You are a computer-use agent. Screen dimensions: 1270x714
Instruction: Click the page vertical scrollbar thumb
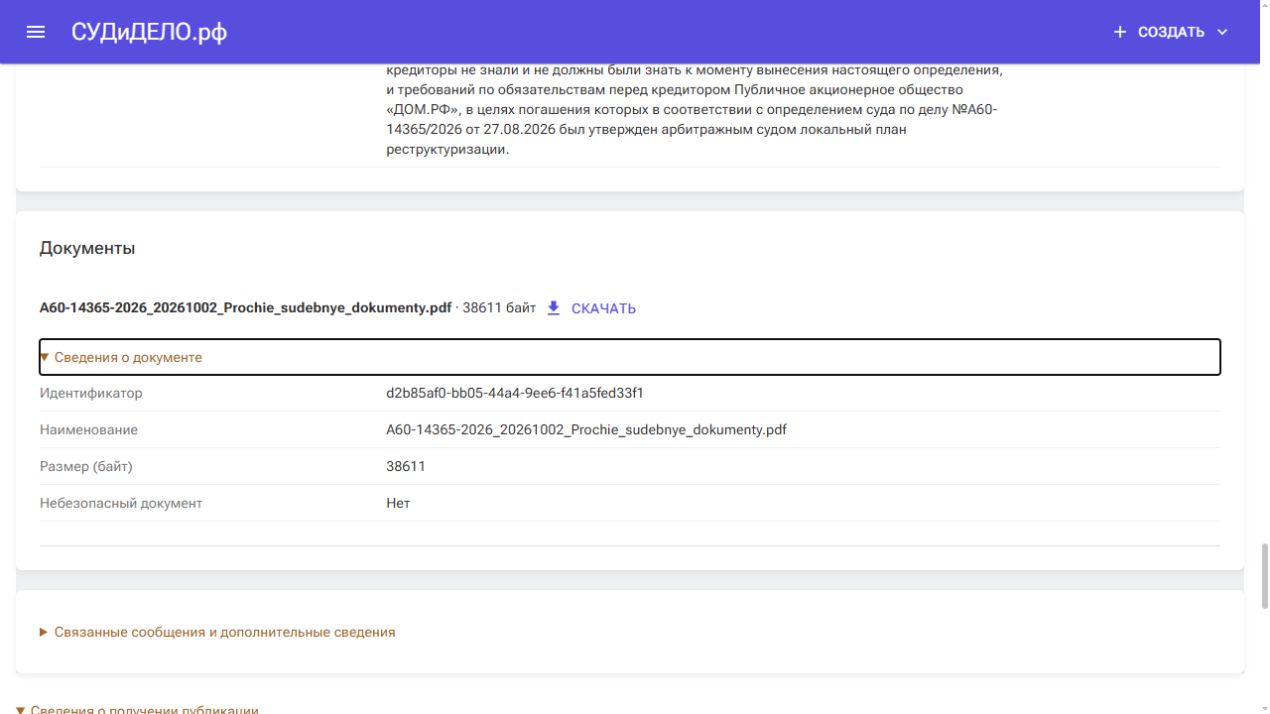pos(1264,576)
